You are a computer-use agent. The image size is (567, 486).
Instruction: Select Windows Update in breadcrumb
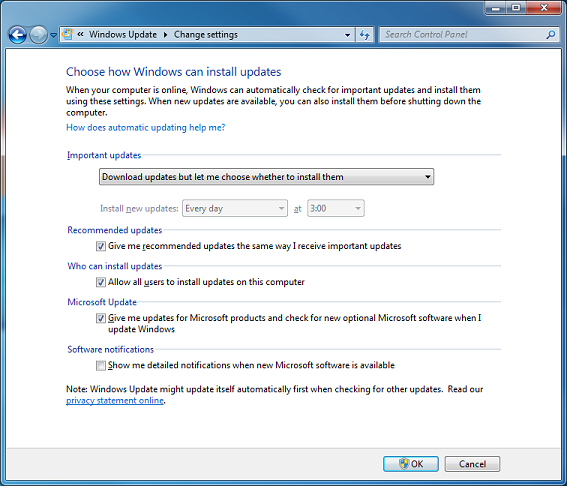(123, 34)
